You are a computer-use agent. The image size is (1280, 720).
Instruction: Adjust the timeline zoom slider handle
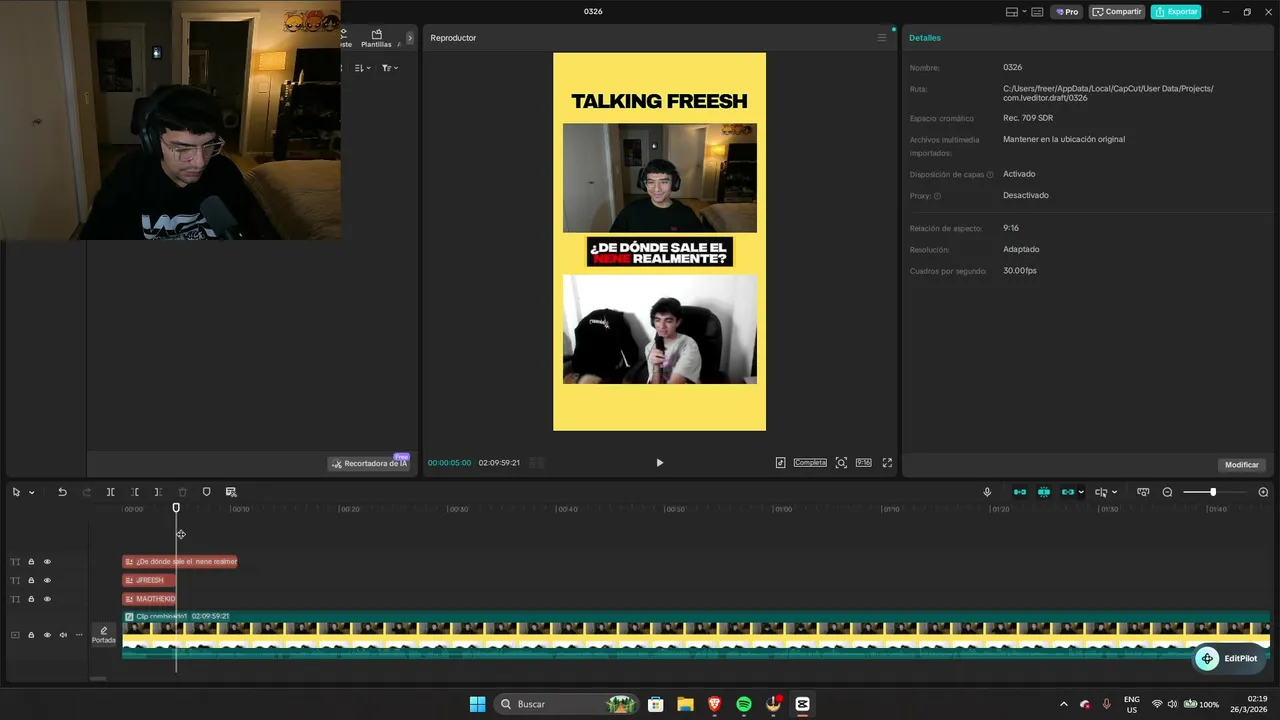[1213, 492]
